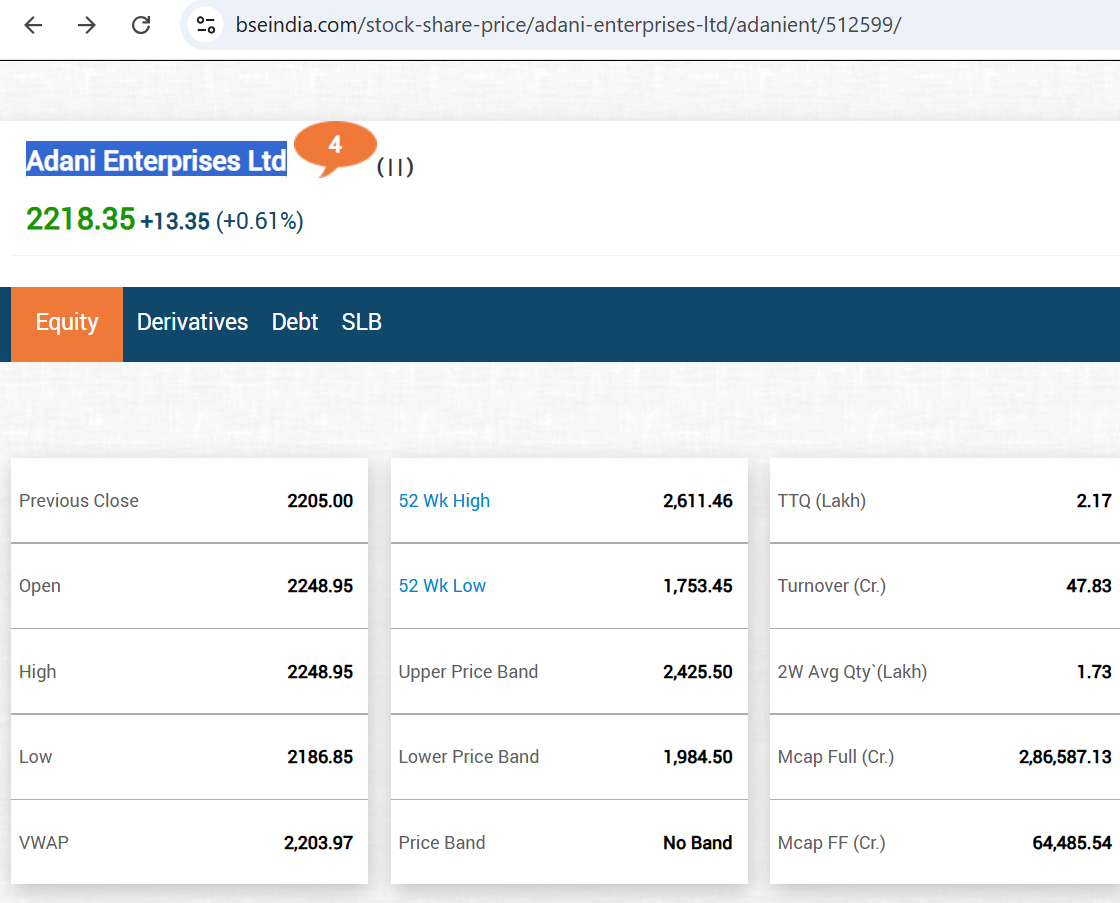Open site information icon in address bar
1120x903 pixels.
pos(206,26)
